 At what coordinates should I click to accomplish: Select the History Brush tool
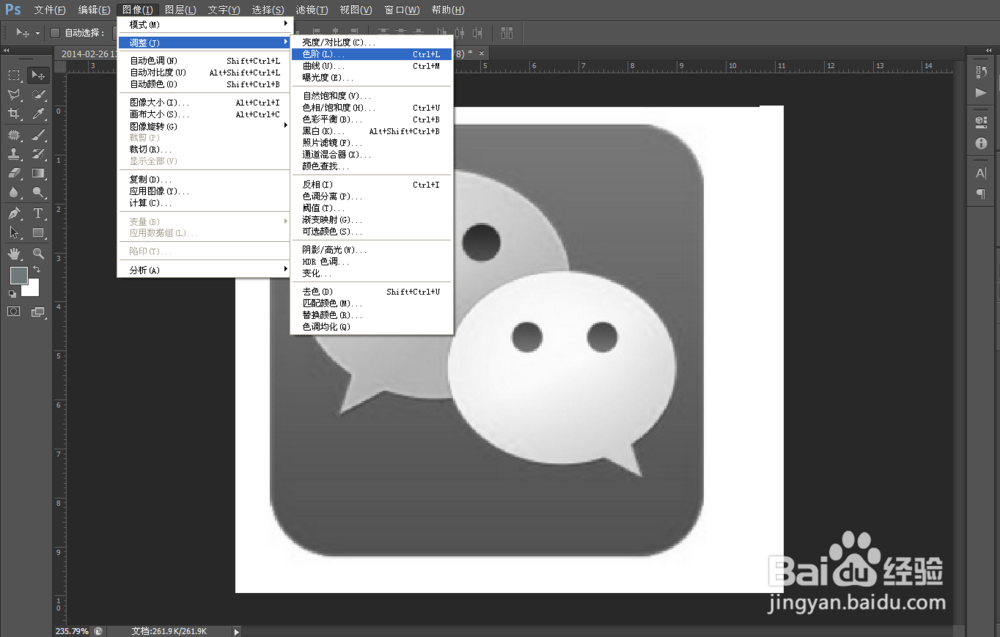[38, 154]
